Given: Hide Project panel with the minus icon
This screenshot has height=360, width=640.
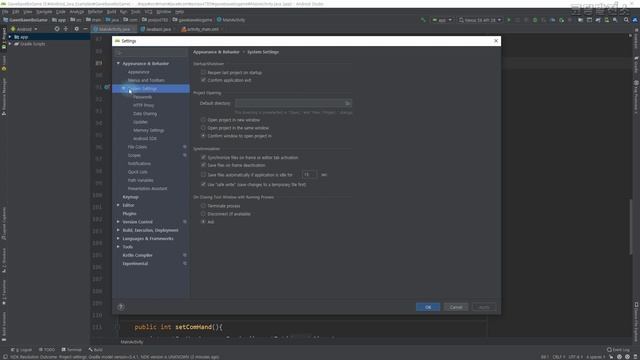Looking at the screenshot, I should click(85, 29).
